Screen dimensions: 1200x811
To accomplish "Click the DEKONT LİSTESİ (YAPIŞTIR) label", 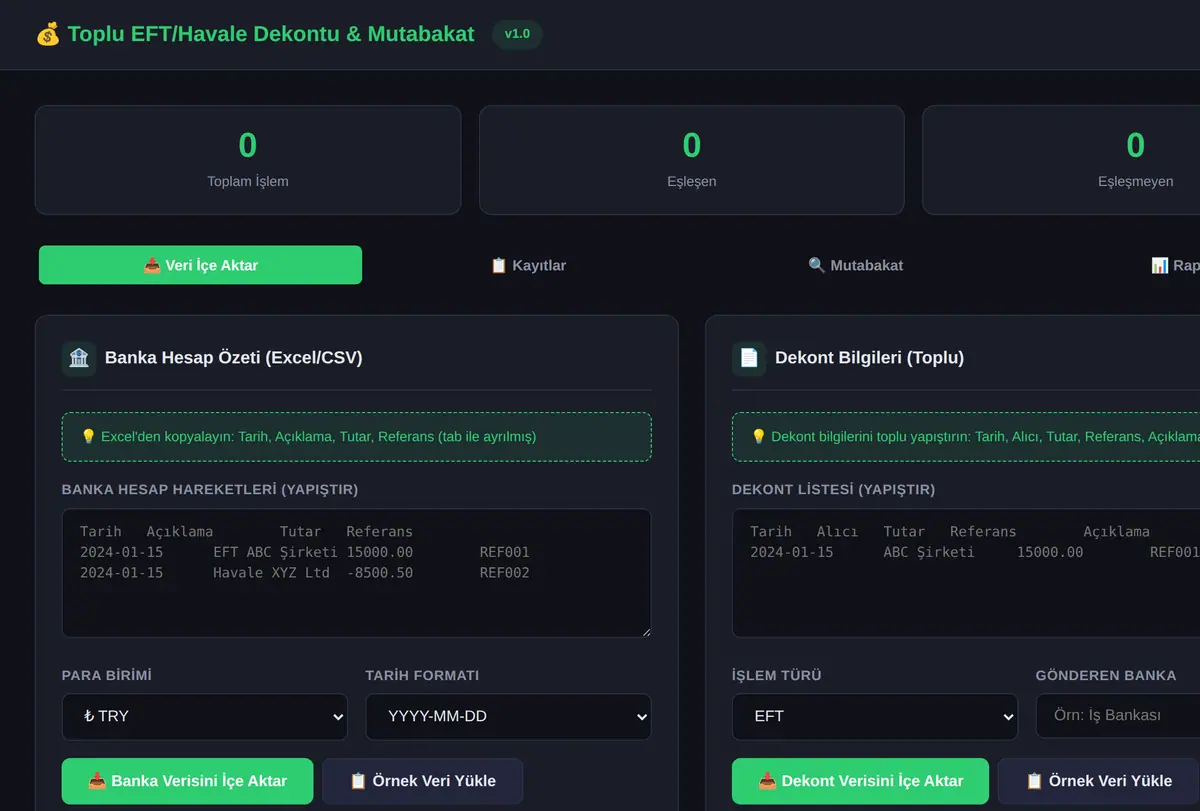I will click(834, 490).
